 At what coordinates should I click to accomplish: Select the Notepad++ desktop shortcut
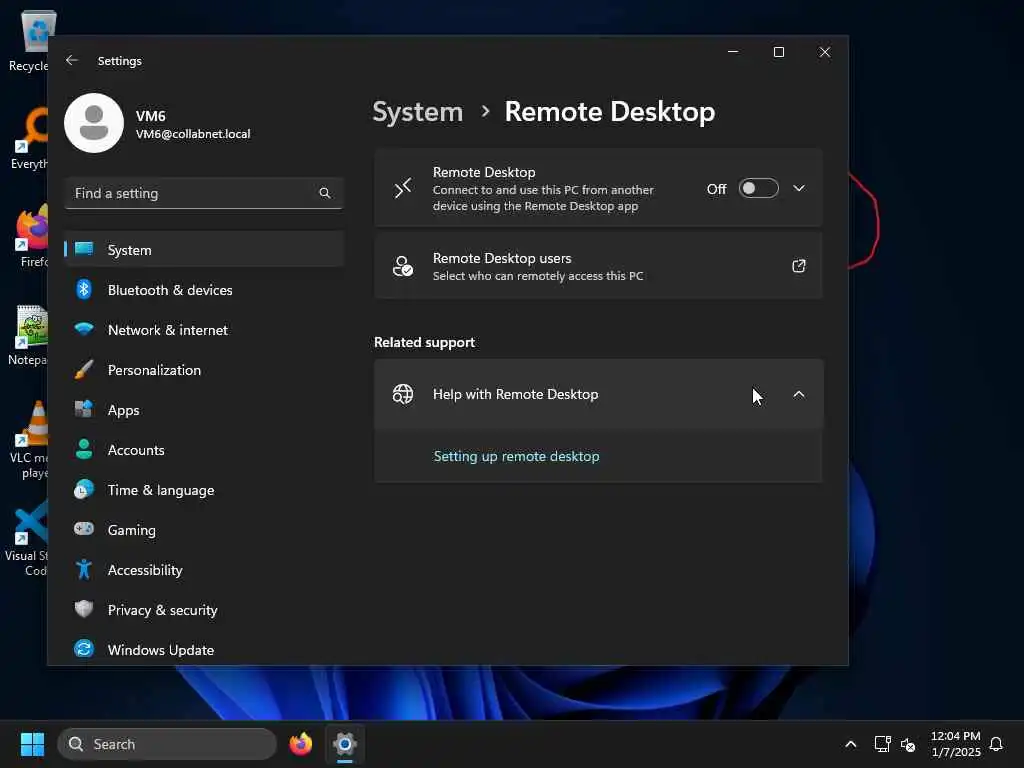click(x=26, y=336)
